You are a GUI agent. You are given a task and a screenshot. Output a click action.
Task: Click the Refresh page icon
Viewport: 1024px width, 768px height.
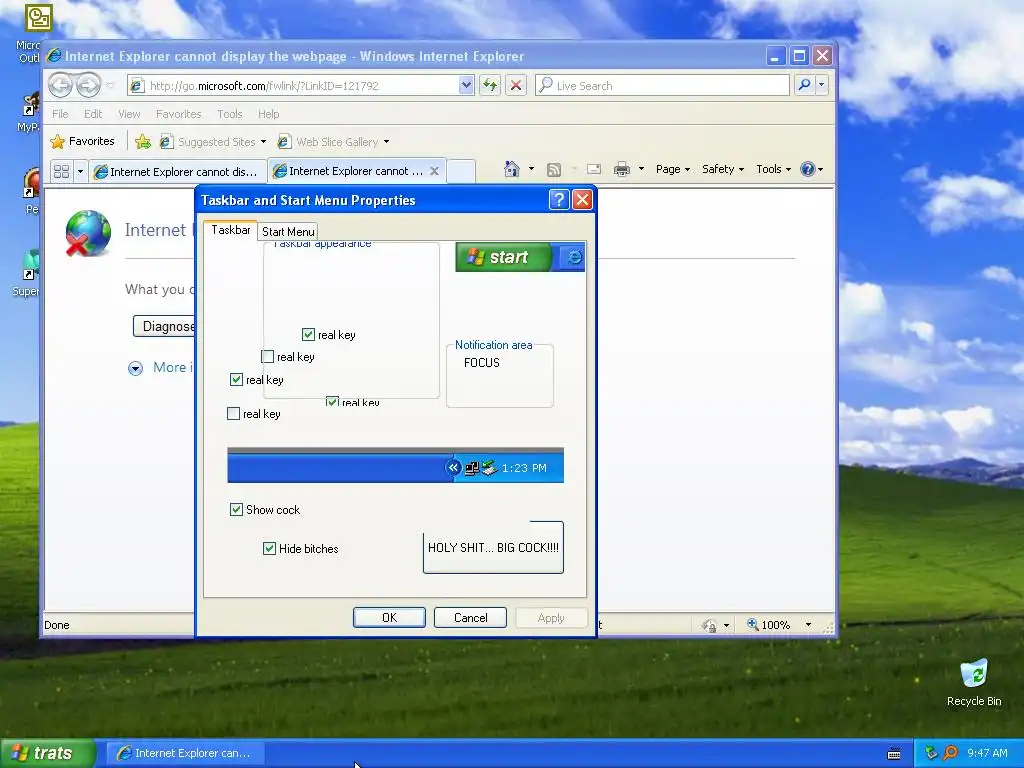(x=490, y=85)
